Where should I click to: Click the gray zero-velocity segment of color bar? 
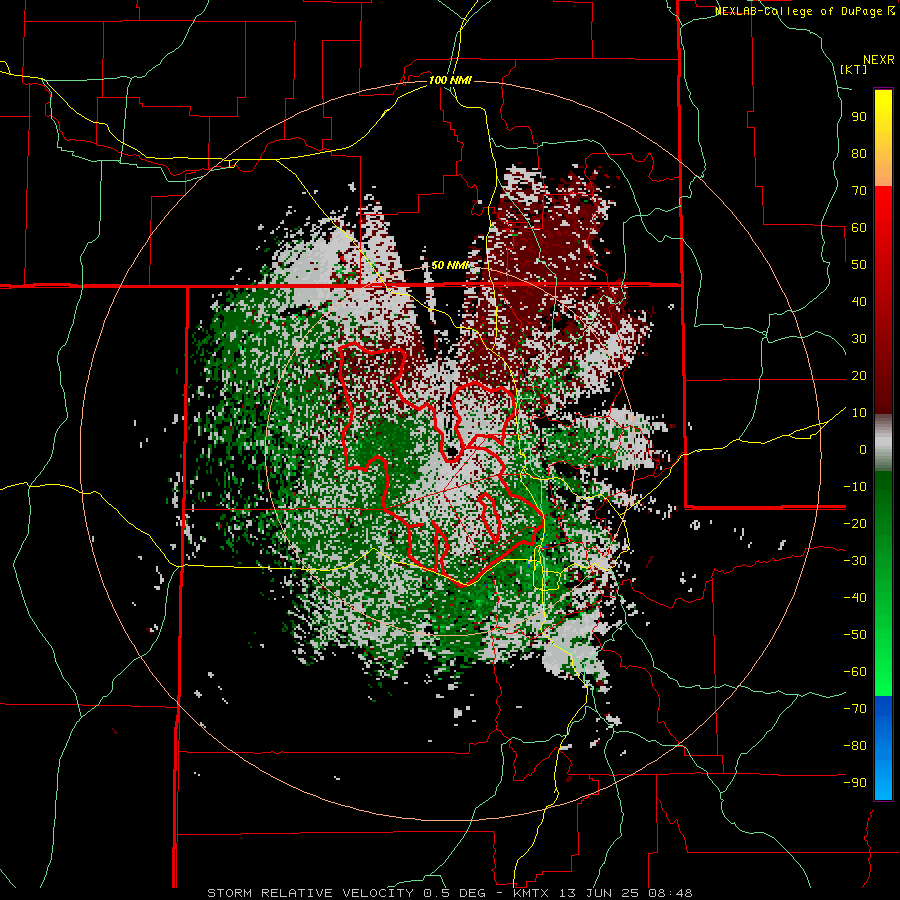tap(883, 443)
